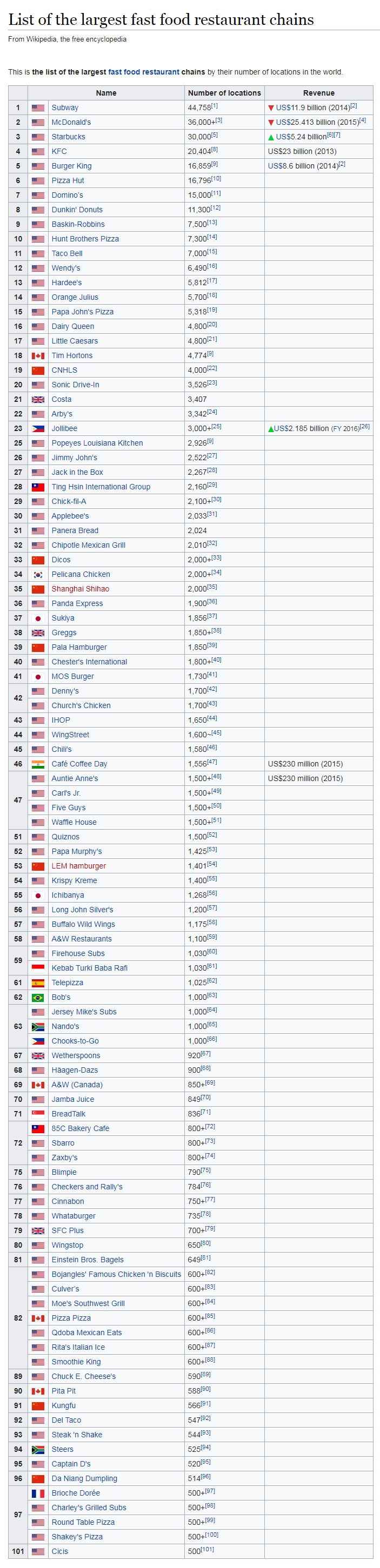Click the Name column header
The image size is (380, 1568).
(x=106, y=93)
